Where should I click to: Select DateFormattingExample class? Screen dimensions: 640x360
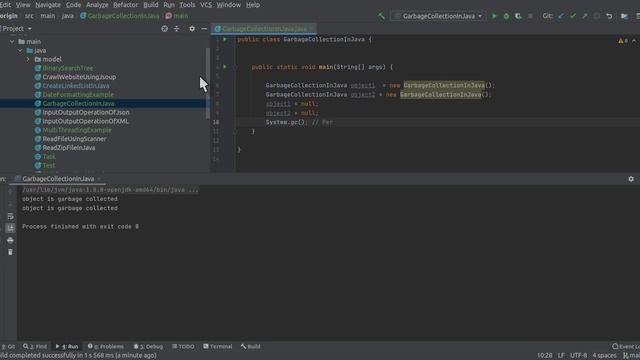click(78, 95)
